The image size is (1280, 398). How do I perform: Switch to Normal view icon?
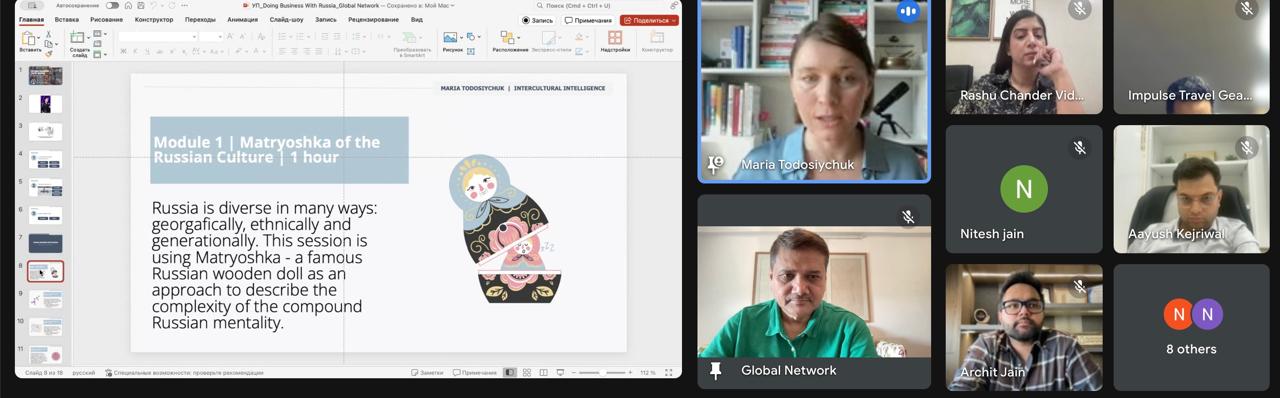click(x=511, y=373)
